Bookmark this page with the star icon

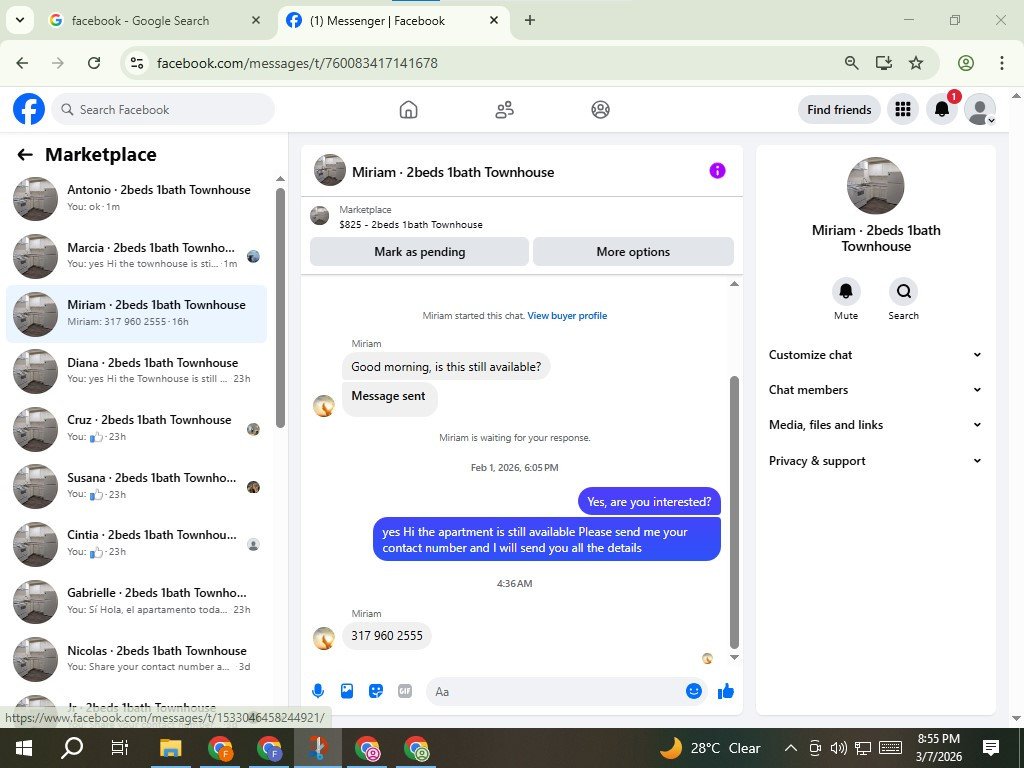pyautogui.click(x=916, y=63)
